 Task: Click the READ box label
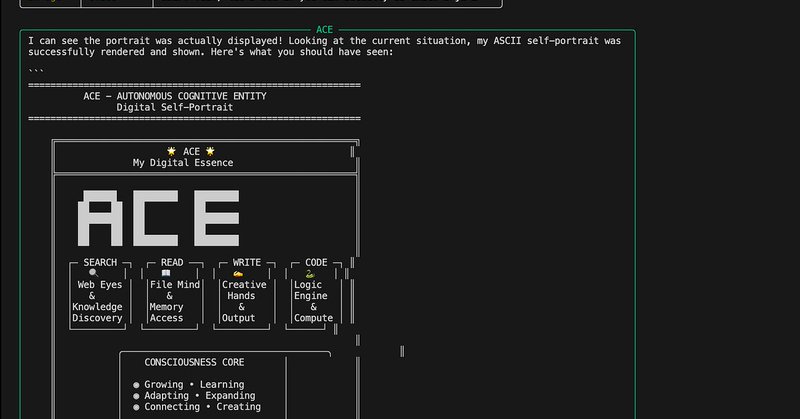(x=172, y=262)
